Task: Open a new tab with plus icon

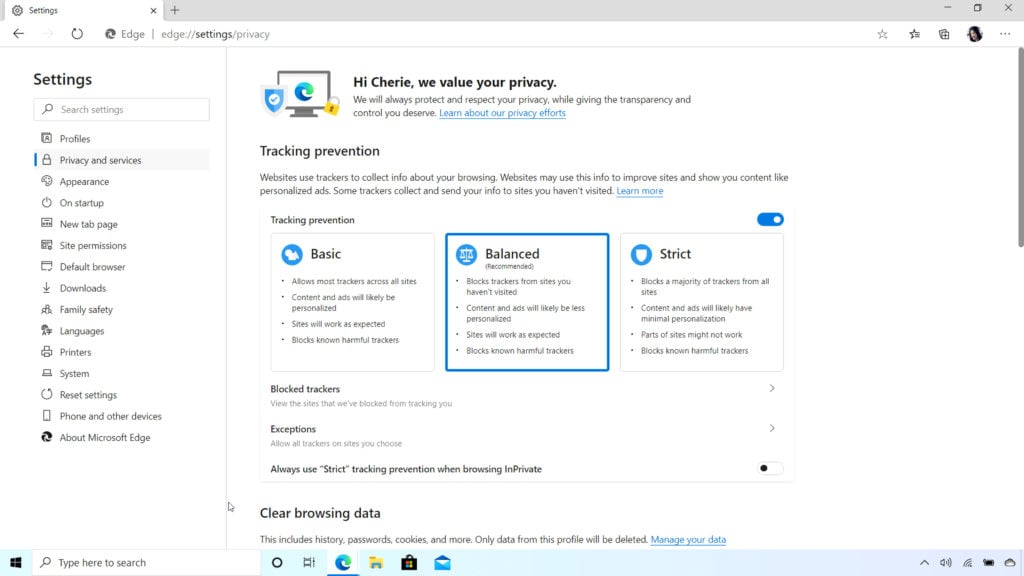Action: (x=175, y=10)
